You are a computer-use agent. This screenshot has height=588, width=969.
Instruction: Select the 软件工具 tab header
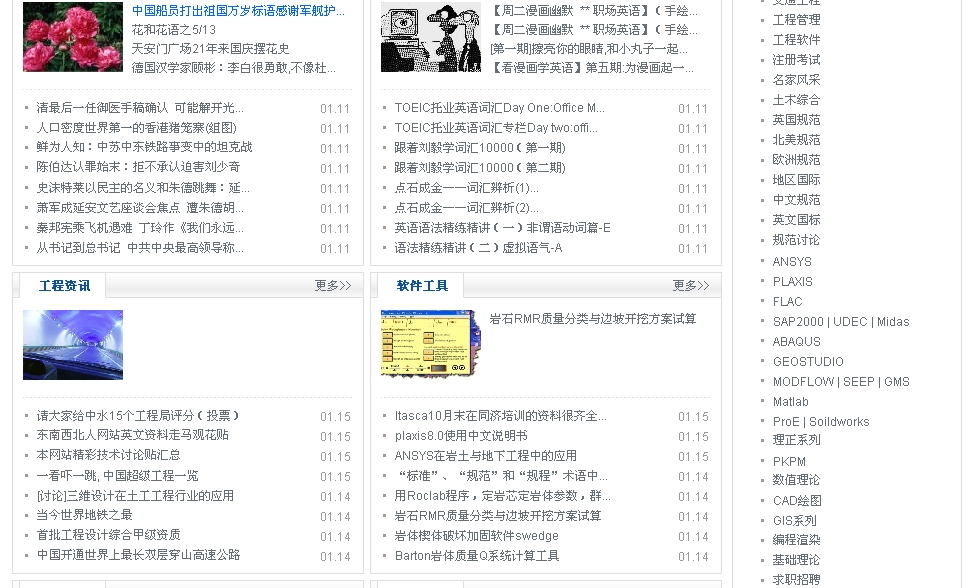point(422,286)
